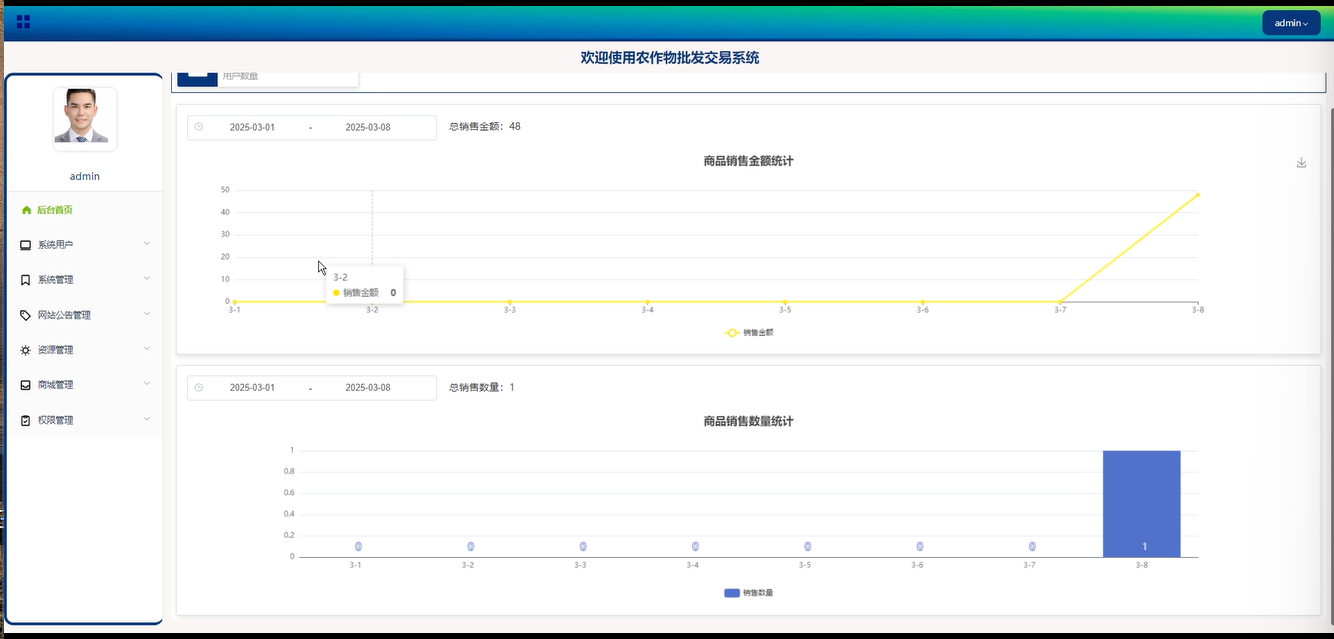The width and height of the screenshot is (1334, 639).
Task: Click the 商品销售金额统计 chart title
Action: (x=748, y=161)
